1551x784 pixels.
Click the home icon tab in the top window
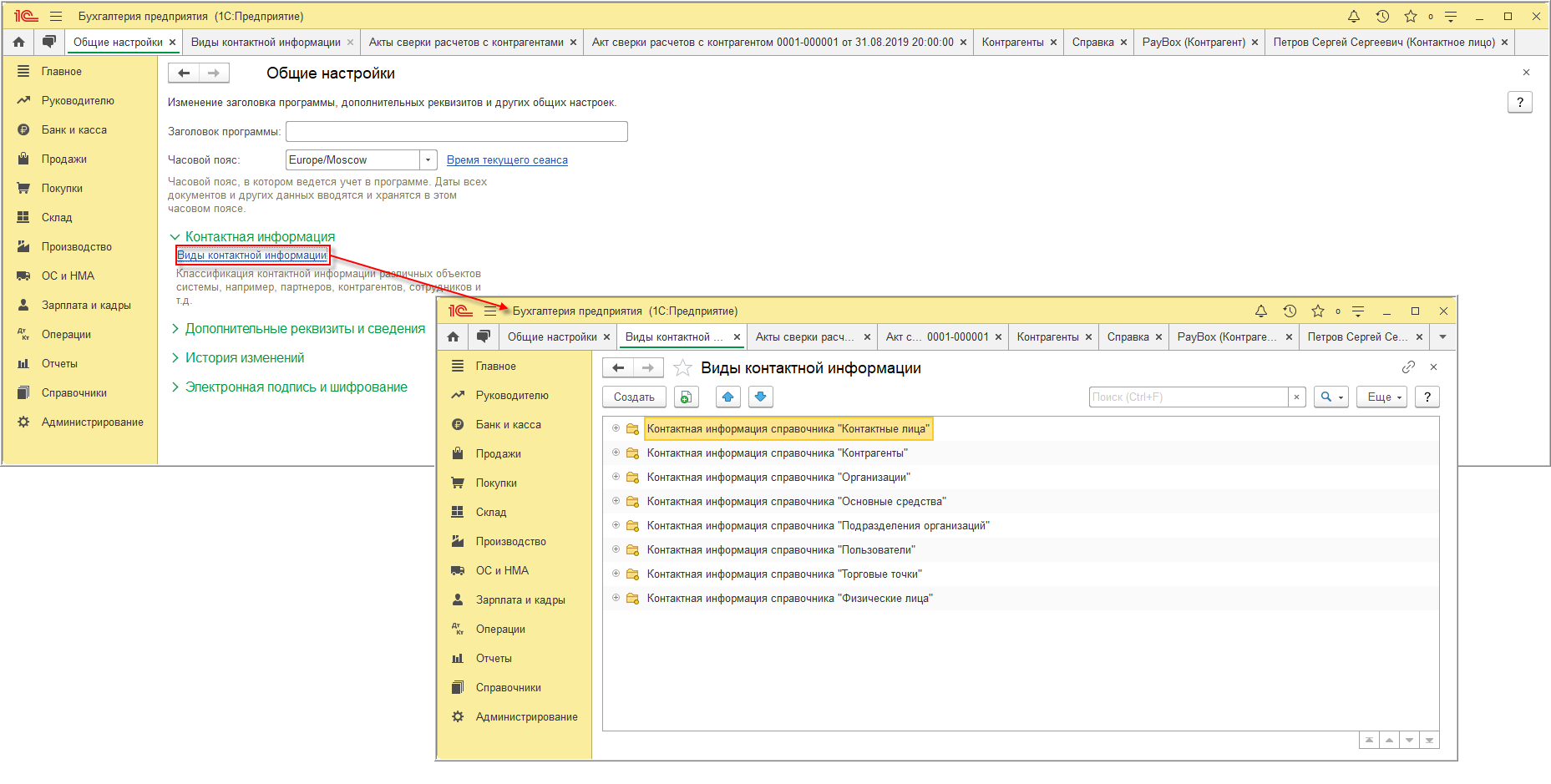[19, 42]
